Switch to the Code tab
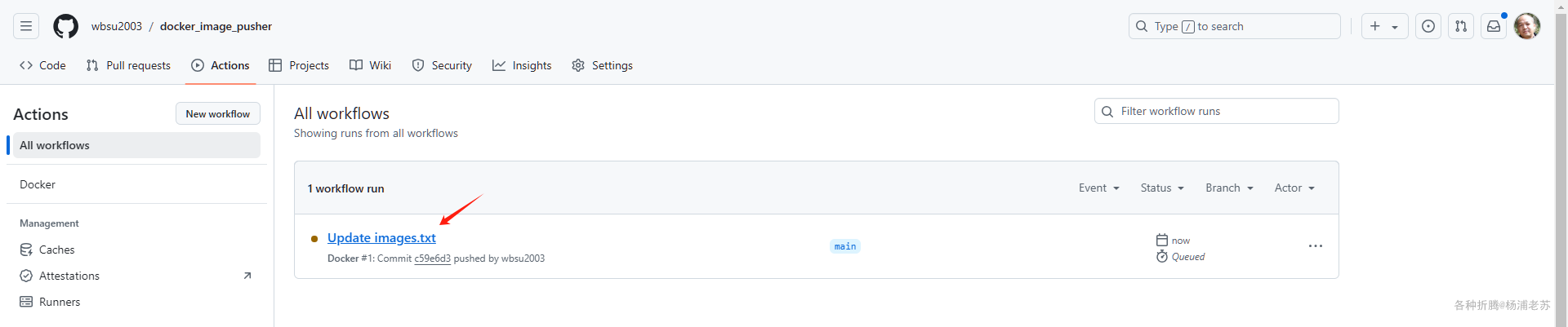 pos(42,65)
